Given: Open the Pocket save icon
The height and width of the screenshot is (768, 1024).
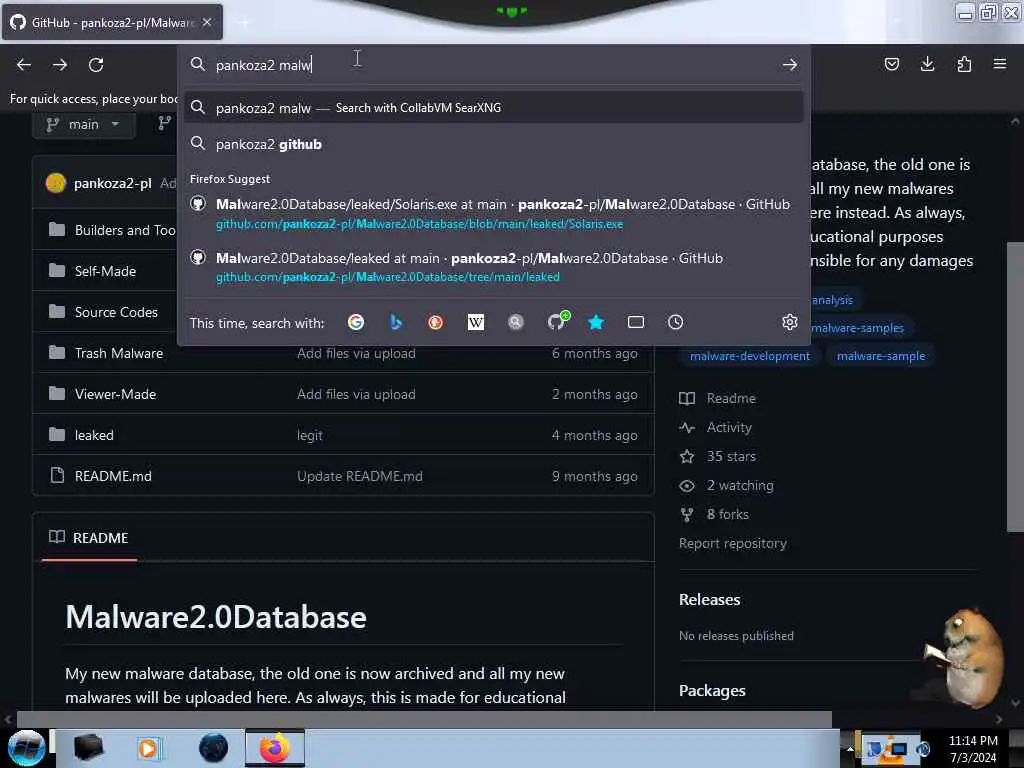Looking at the screenshot, I should click(891, 64).
